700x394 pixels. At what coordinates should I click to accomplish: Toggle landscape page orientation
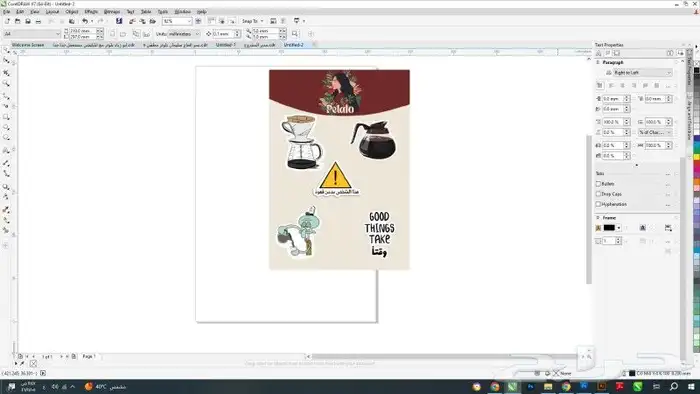click(x=123, y=34)
